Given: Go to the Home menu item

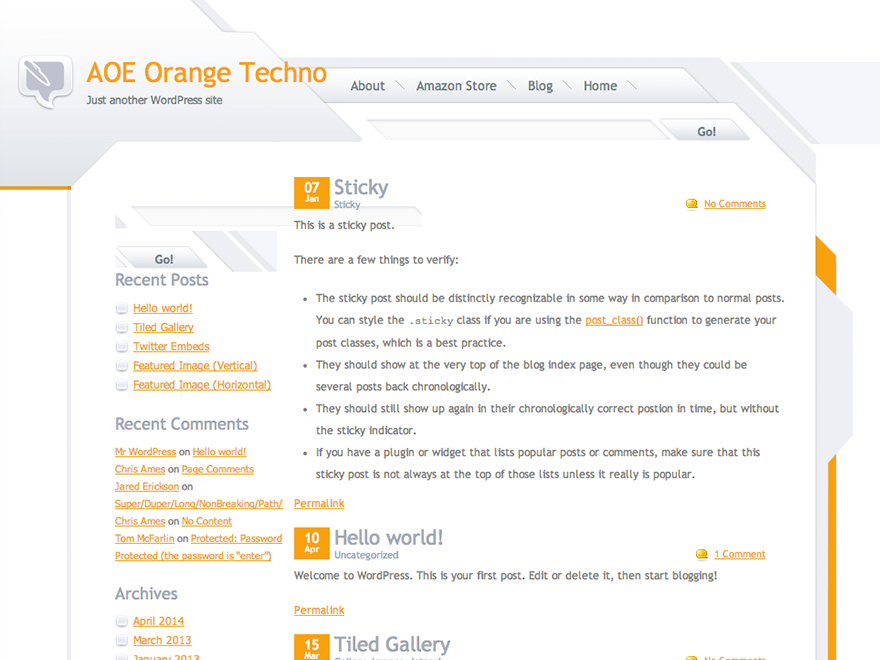Looking at the screenshot, I should pyautogui.click(x=599, y=86).
